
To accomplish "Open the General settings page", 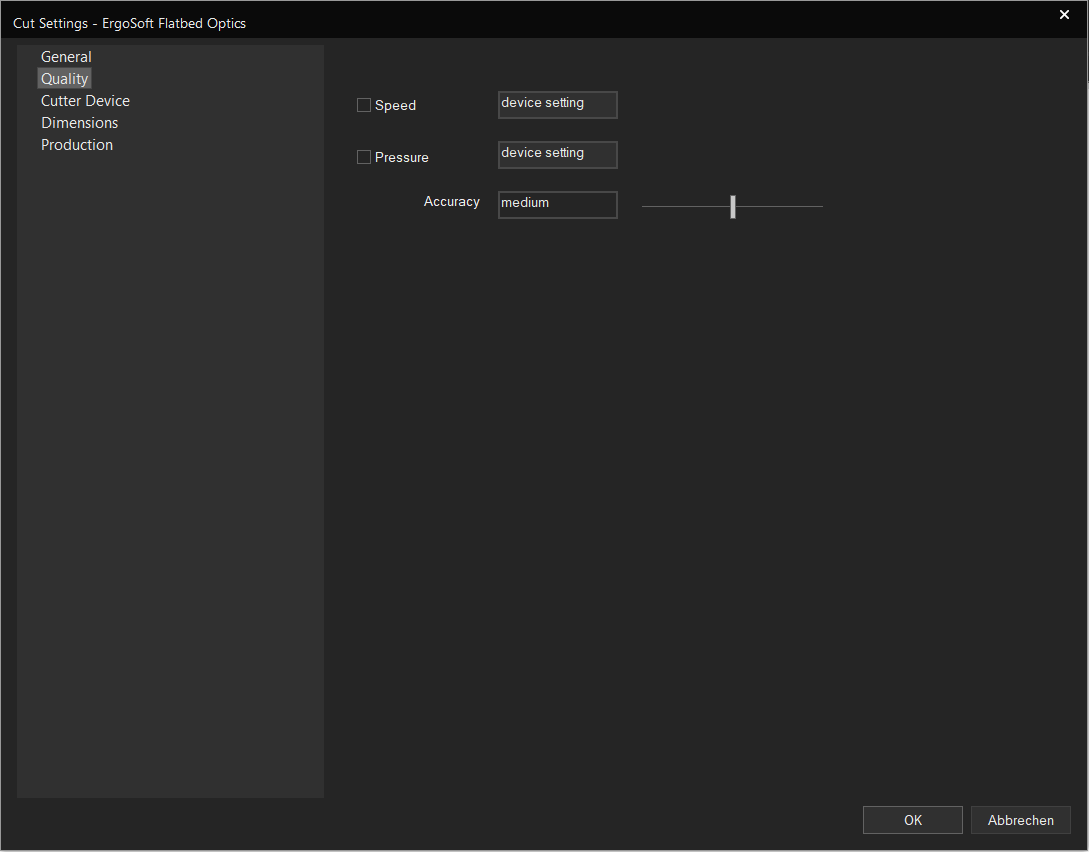I will click(x=66, y=57).
